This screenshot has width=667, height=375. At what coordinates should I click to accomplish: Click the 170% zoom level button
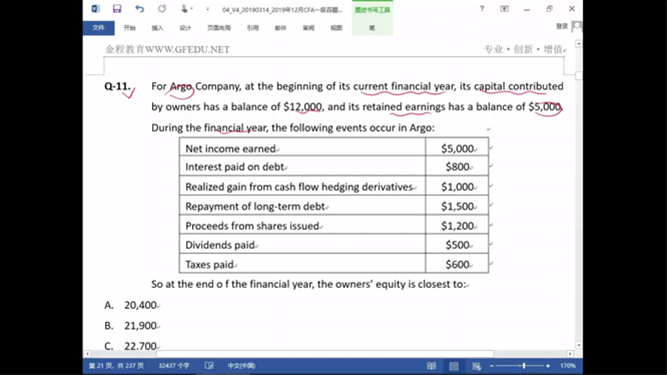(x=568, y=366)
